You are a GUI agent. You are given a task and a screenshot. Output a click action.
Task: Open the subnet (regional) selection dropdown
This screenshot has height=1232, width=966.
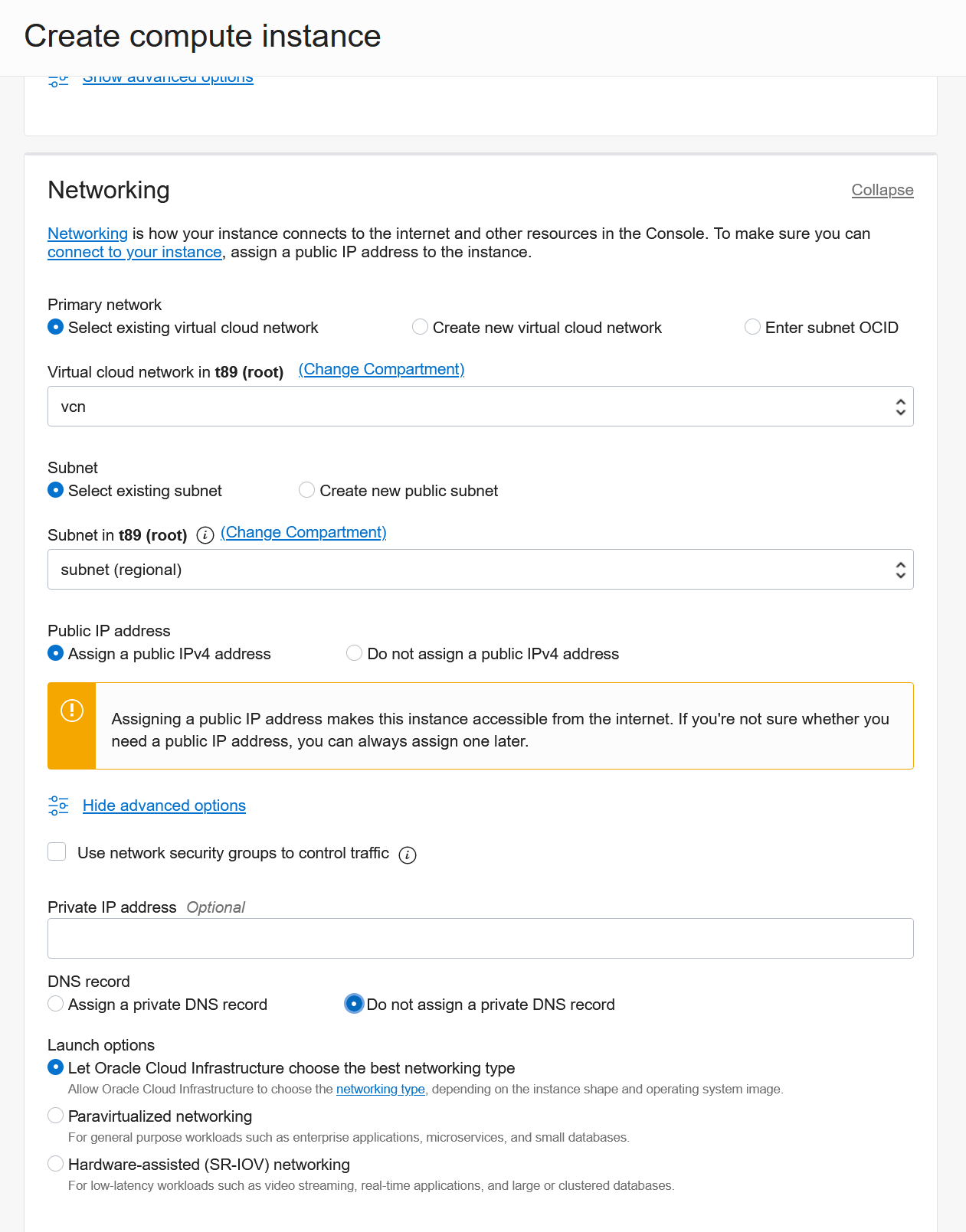(x=901, y=569)
